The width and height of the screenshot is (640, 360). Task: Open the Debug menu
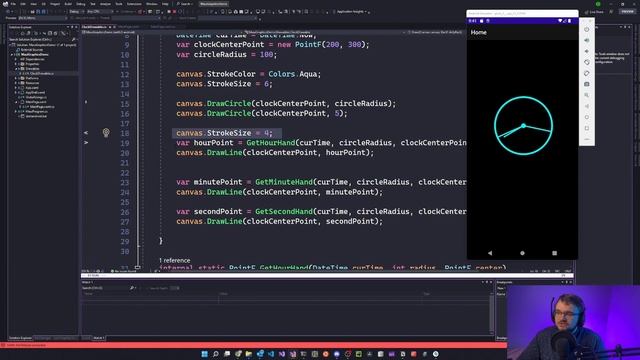(80, 4)
